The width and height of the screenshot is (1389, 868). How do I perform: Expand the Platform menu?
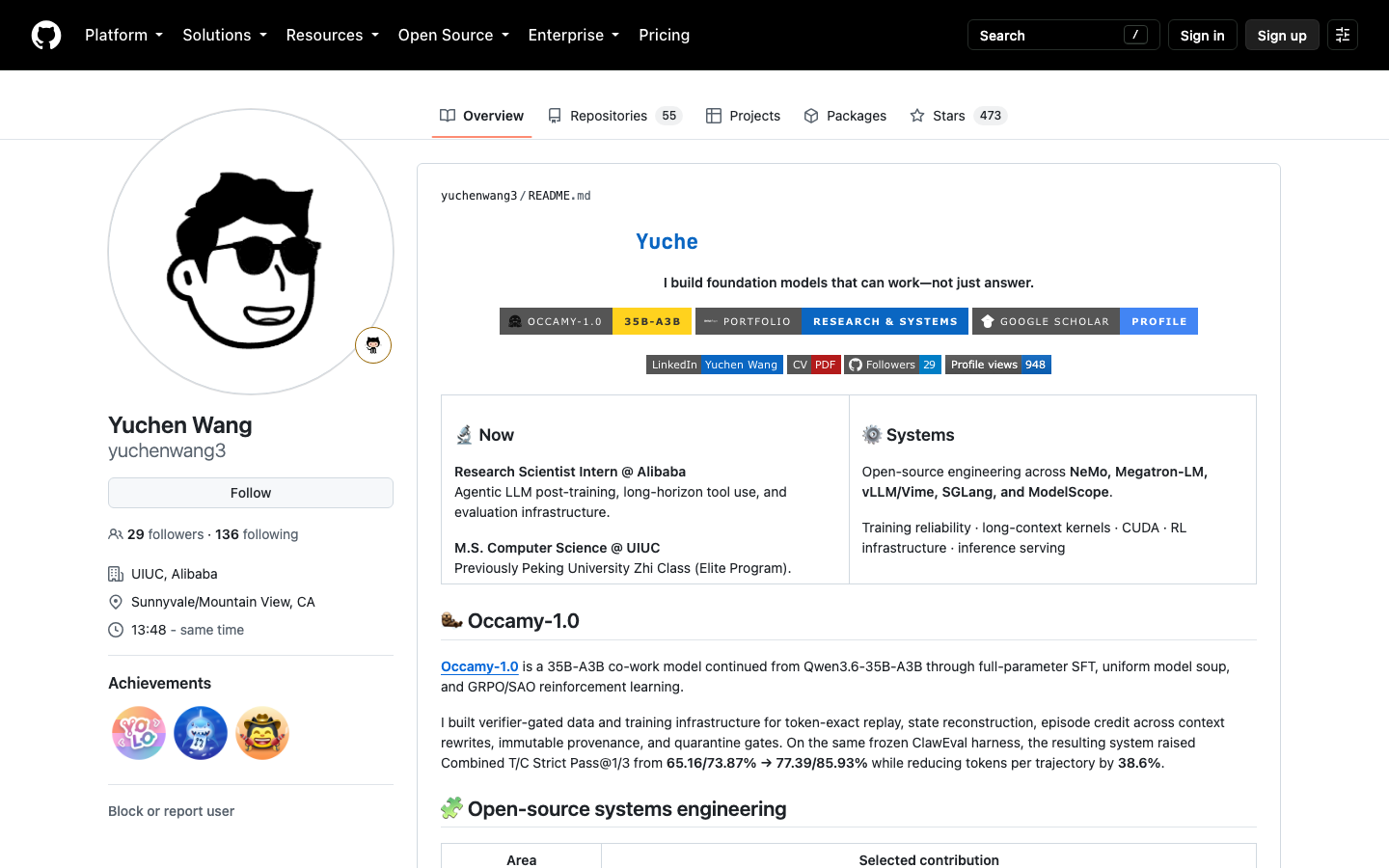[123, 35]
